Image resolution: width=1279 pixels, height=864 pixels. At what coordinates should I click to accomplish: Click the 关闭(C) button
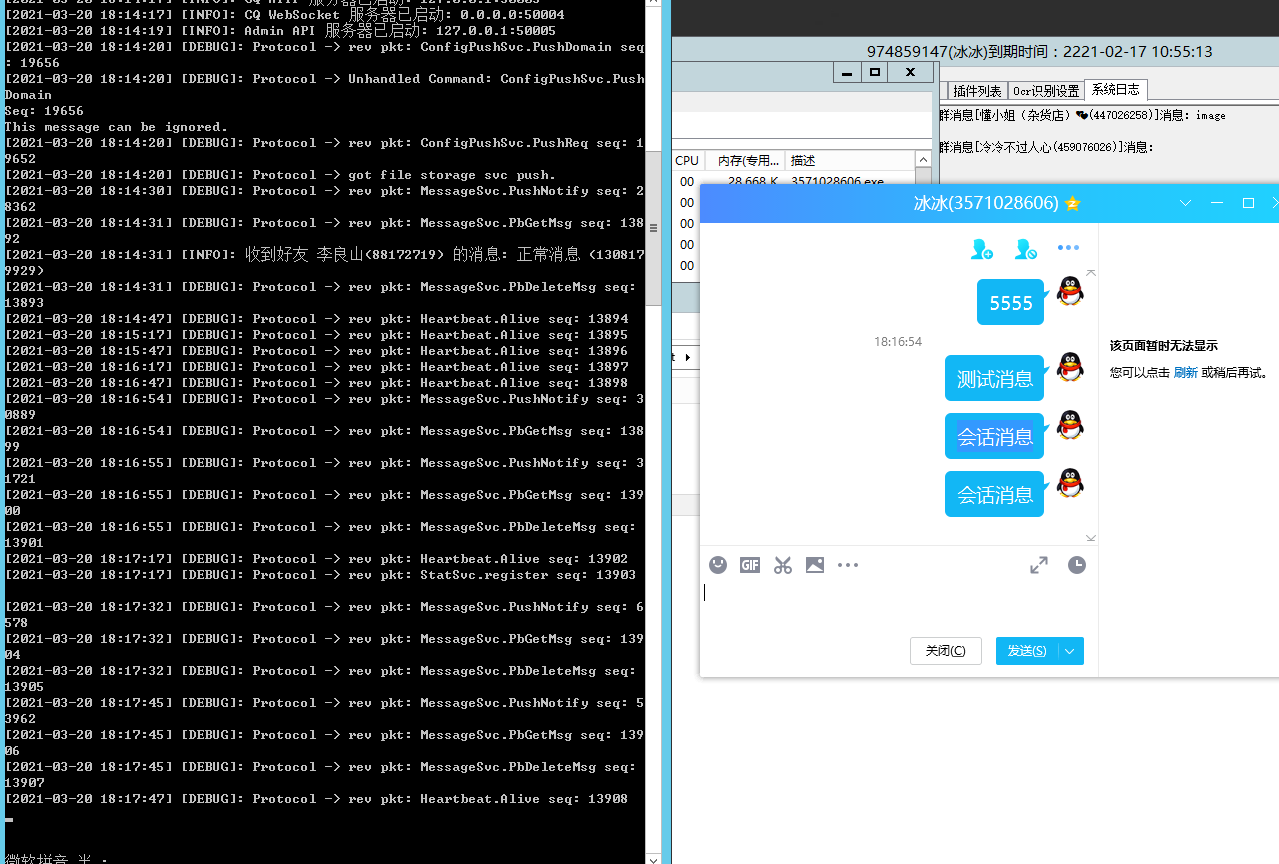946,651
